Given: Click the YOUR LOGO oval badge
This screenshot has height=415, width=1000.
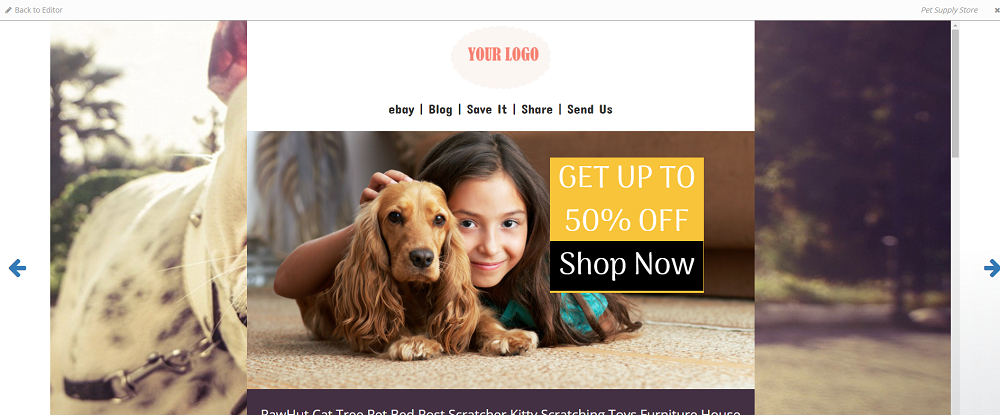Looking at the screenshot, I should pos(501,57).
